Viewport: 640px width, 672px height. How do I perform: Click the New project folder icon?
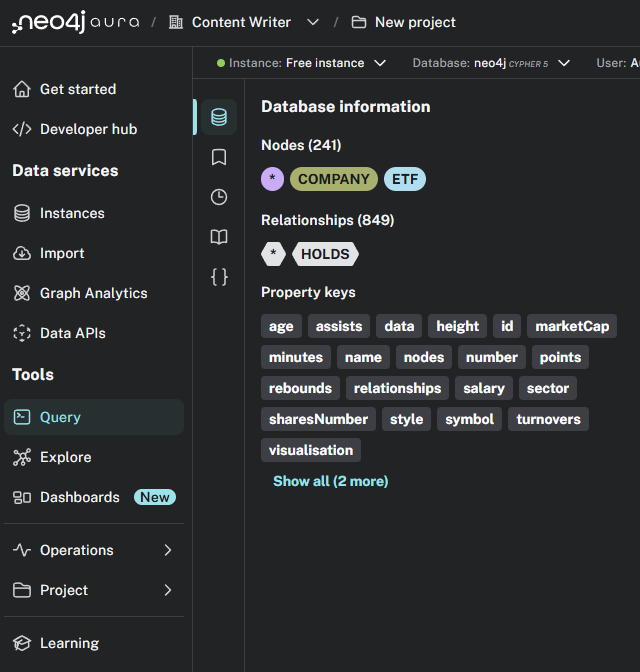(x=359, y=22)
